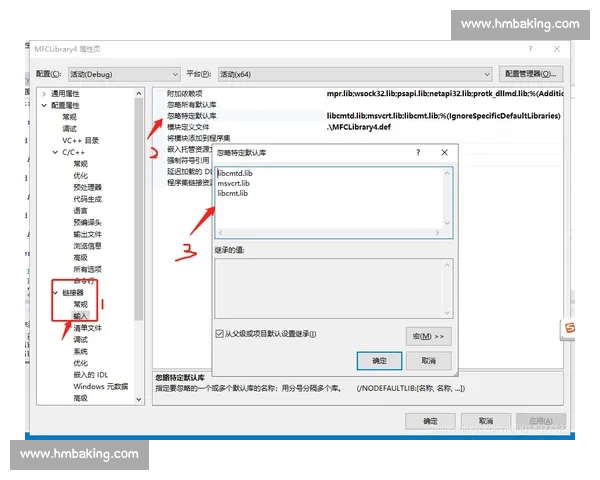Select 清单文件 in the tree
Image resolution: width=600 pixels, height=480 pixels.
(x=88, y=328)
